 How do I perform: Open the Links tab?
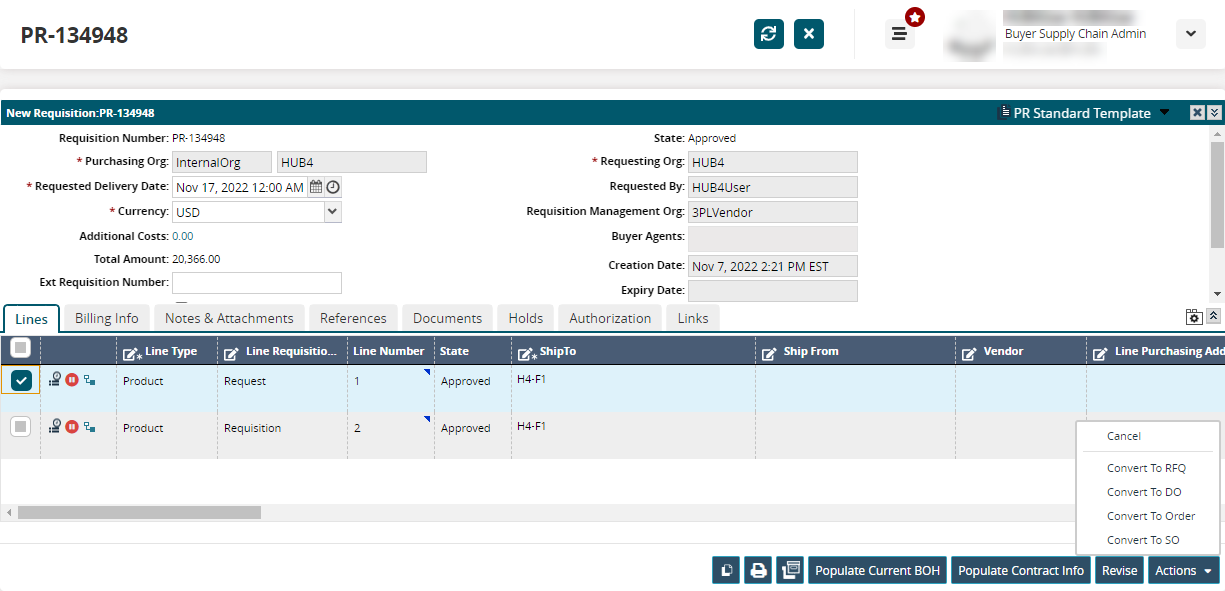coord(692,318)
